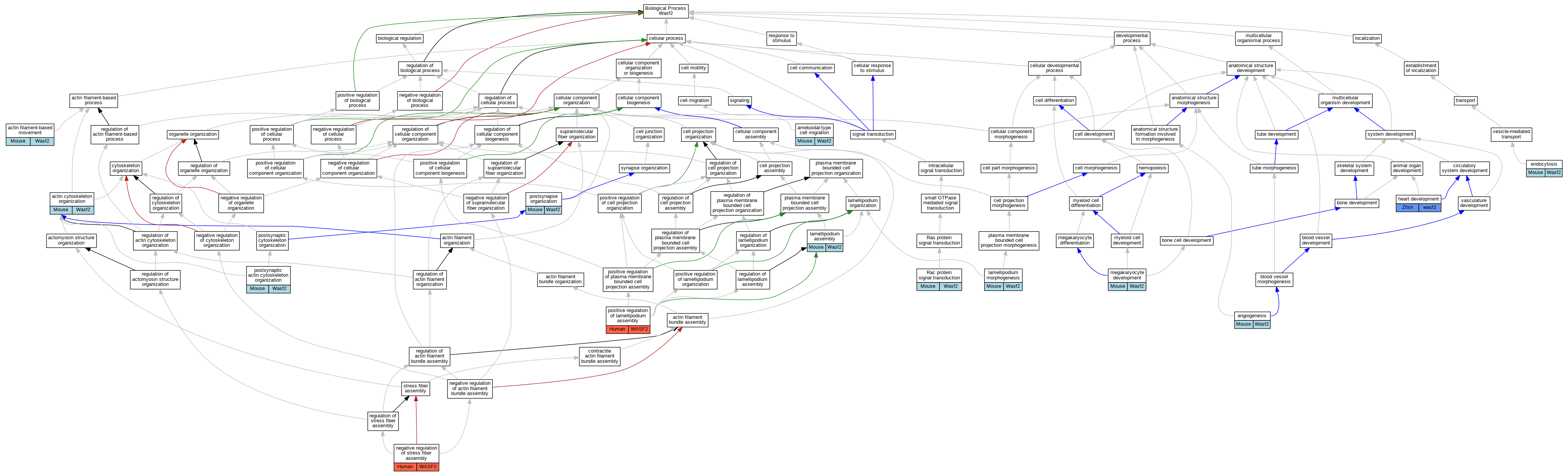Click the 'hemopoiesis' node

(x=1152, y=168)
